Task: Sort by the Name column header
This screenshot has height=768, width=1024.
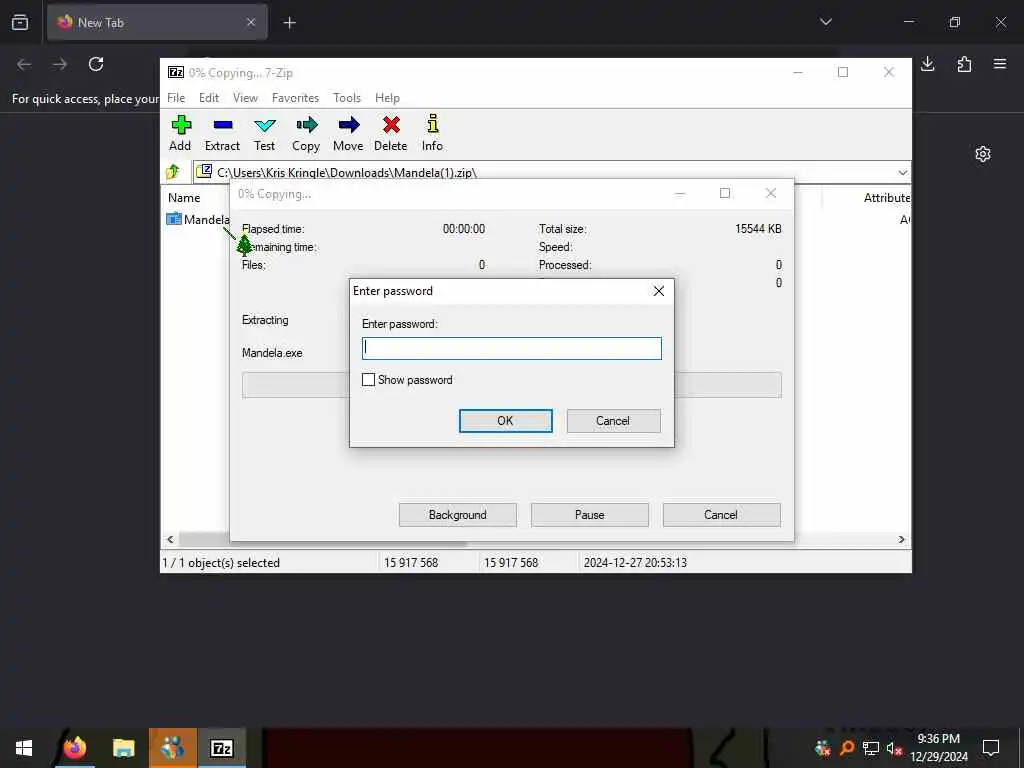Action: 184,198
